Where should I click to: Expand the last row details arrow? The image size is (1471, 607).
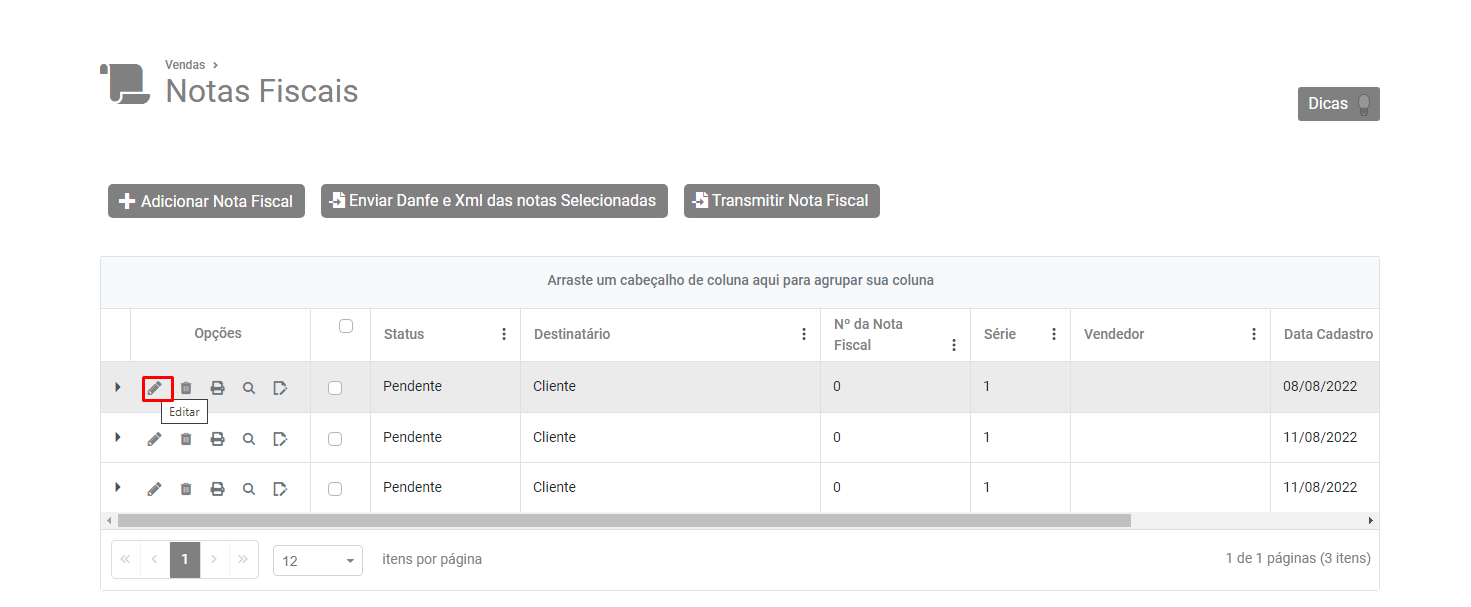coord(118,487)
